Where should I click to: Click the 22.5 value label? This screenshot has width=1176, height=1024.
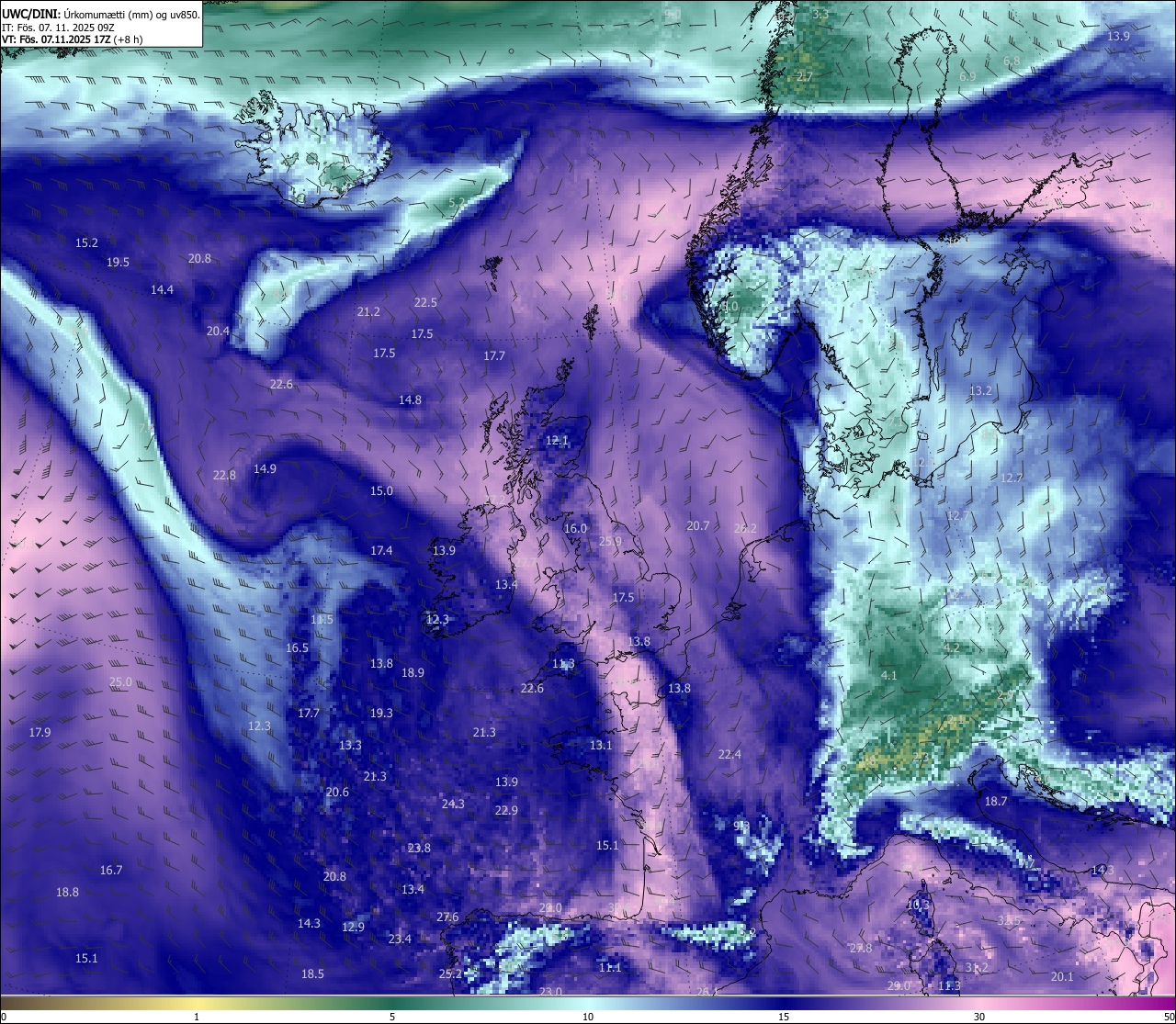tap(425, 303)
